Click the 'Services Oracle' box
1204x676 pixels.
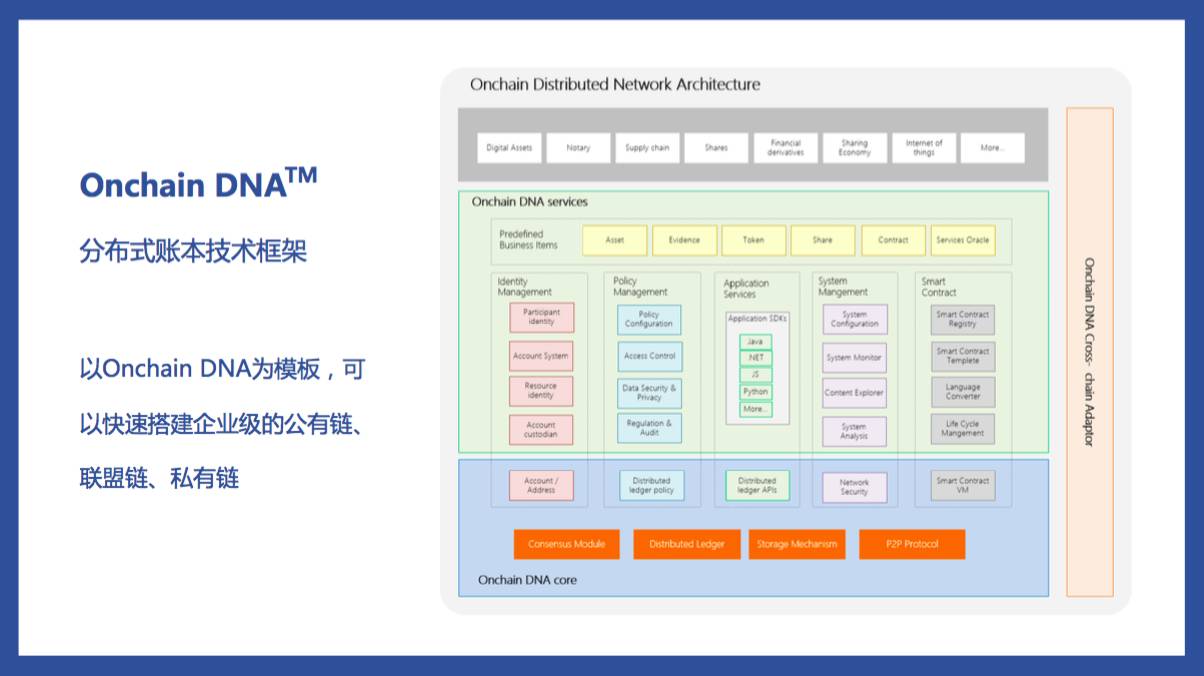pos(963,240)
